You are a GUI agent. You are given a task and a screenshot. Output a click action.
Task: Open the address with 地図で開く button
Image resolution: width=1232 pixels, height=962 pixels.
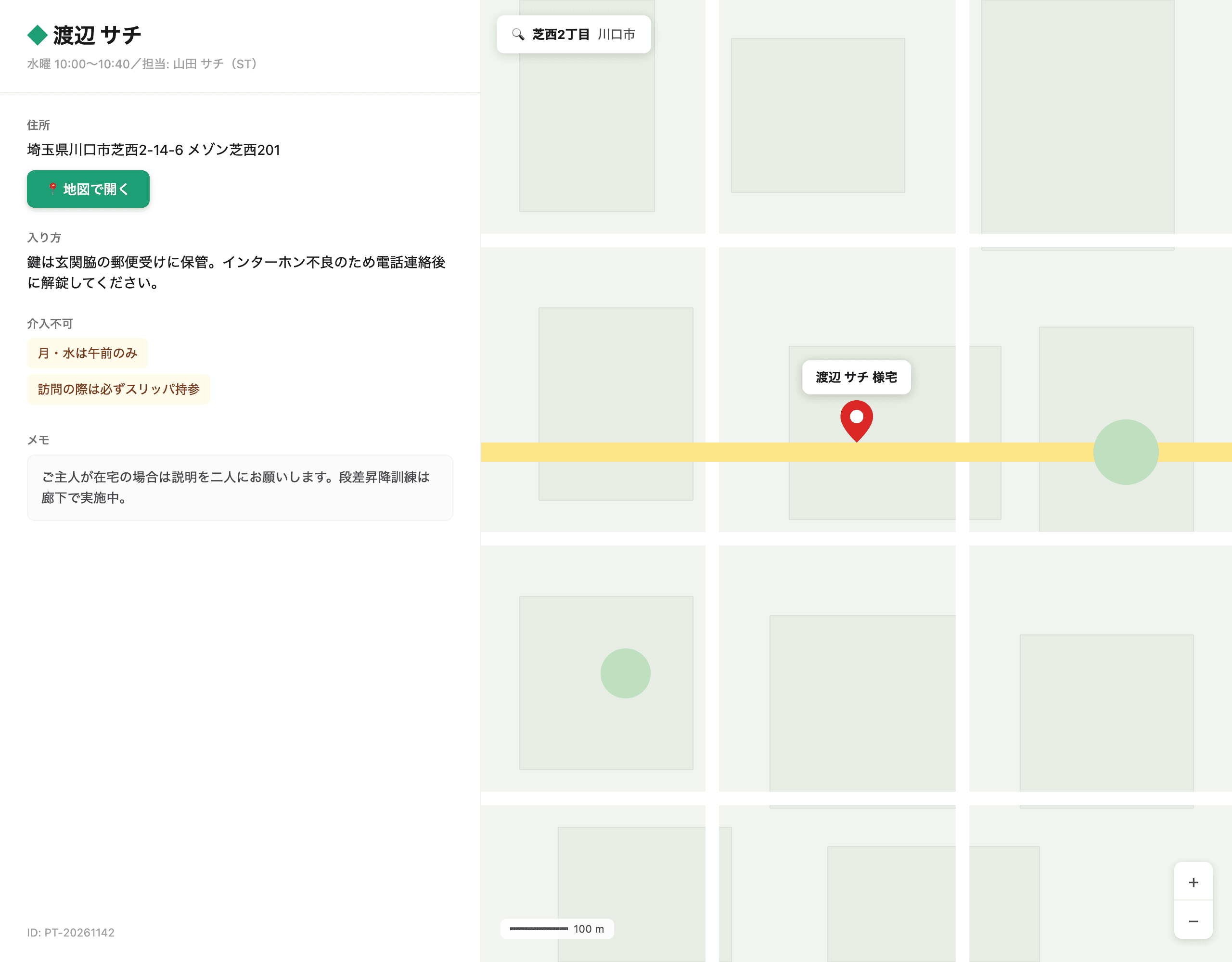click(88, 189)
